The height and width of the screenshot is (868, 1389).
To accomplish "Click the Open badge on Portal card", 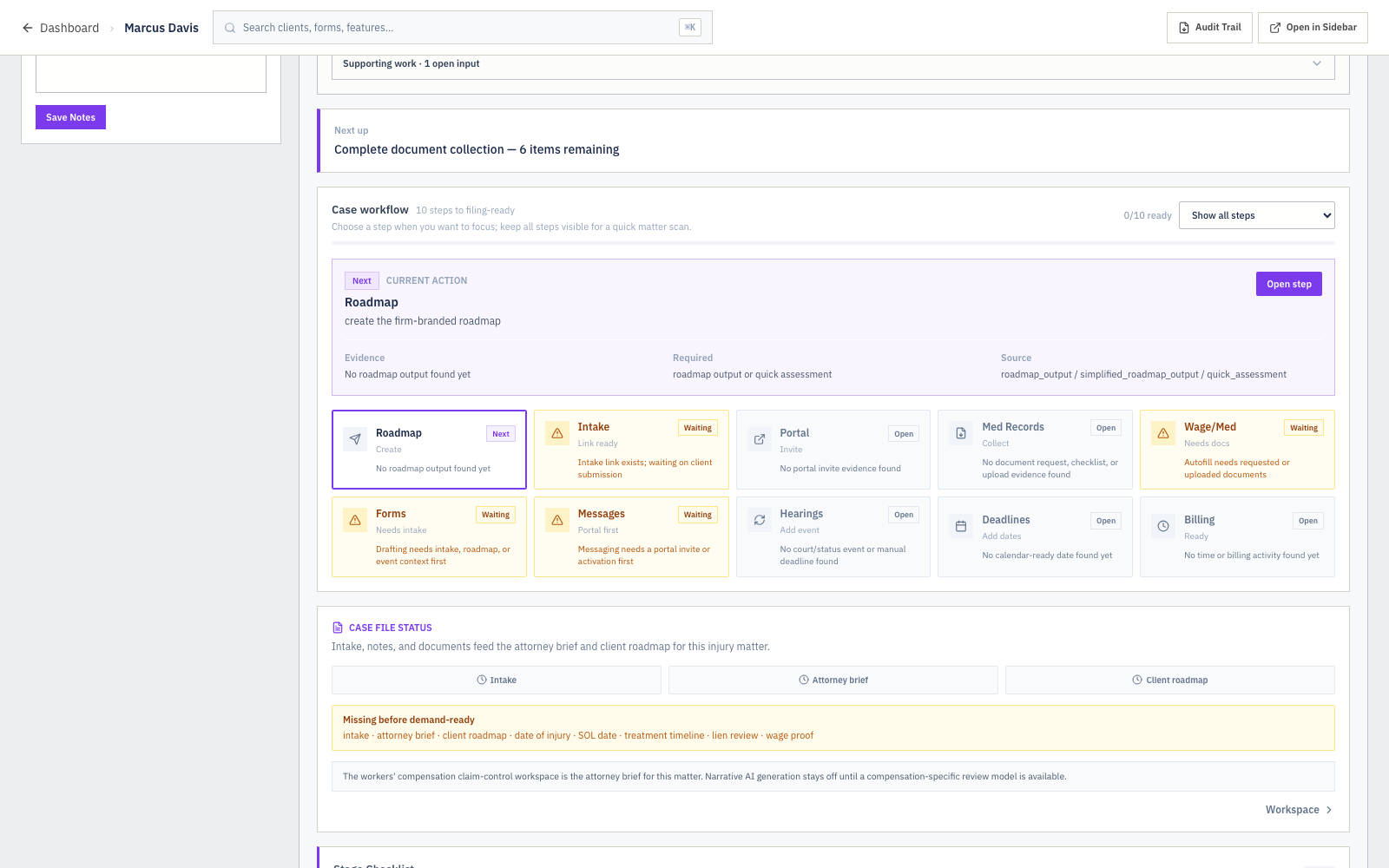I will coord(904,434).
